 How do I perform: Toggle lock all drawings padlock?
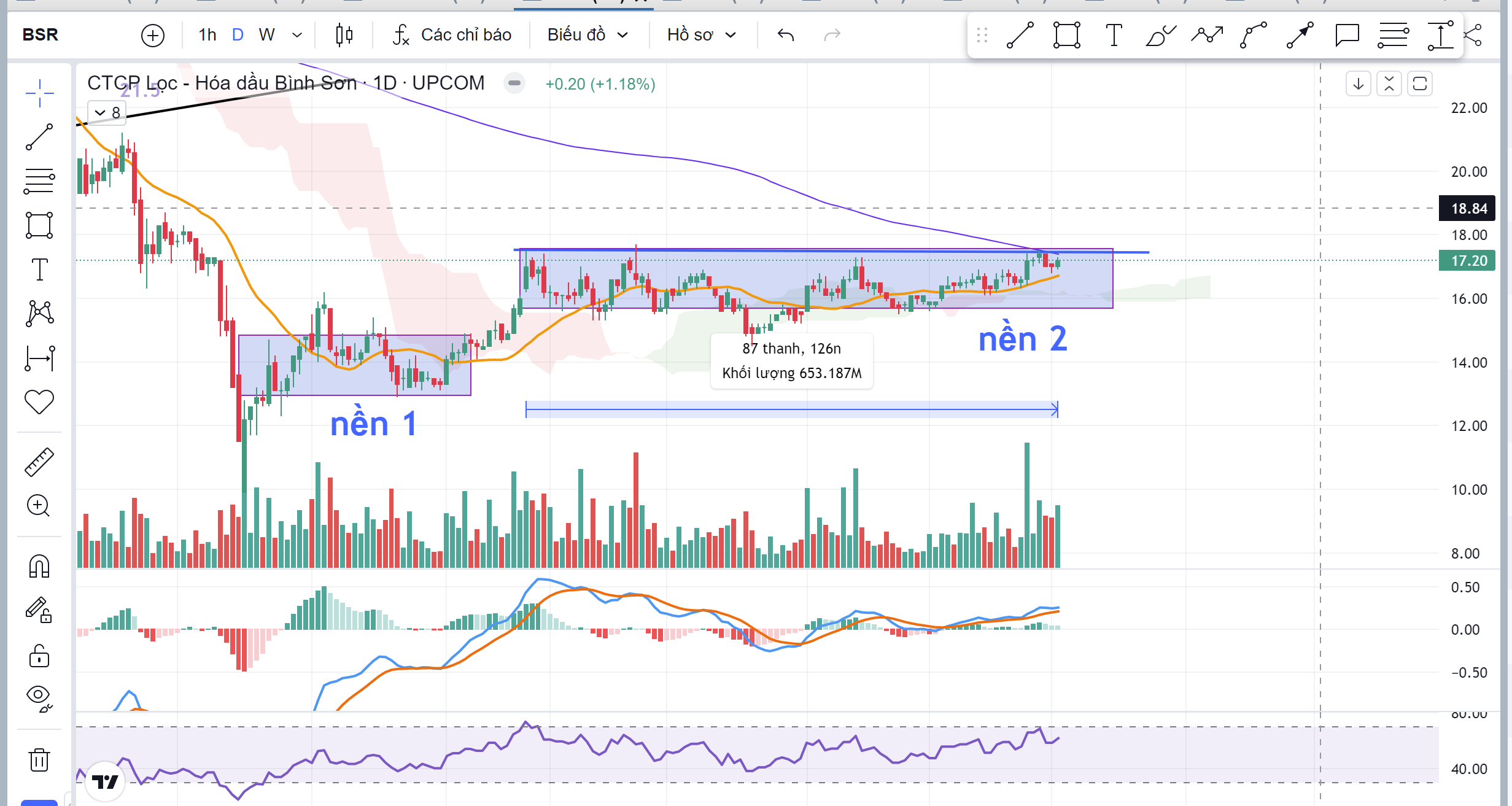[39, 656]
